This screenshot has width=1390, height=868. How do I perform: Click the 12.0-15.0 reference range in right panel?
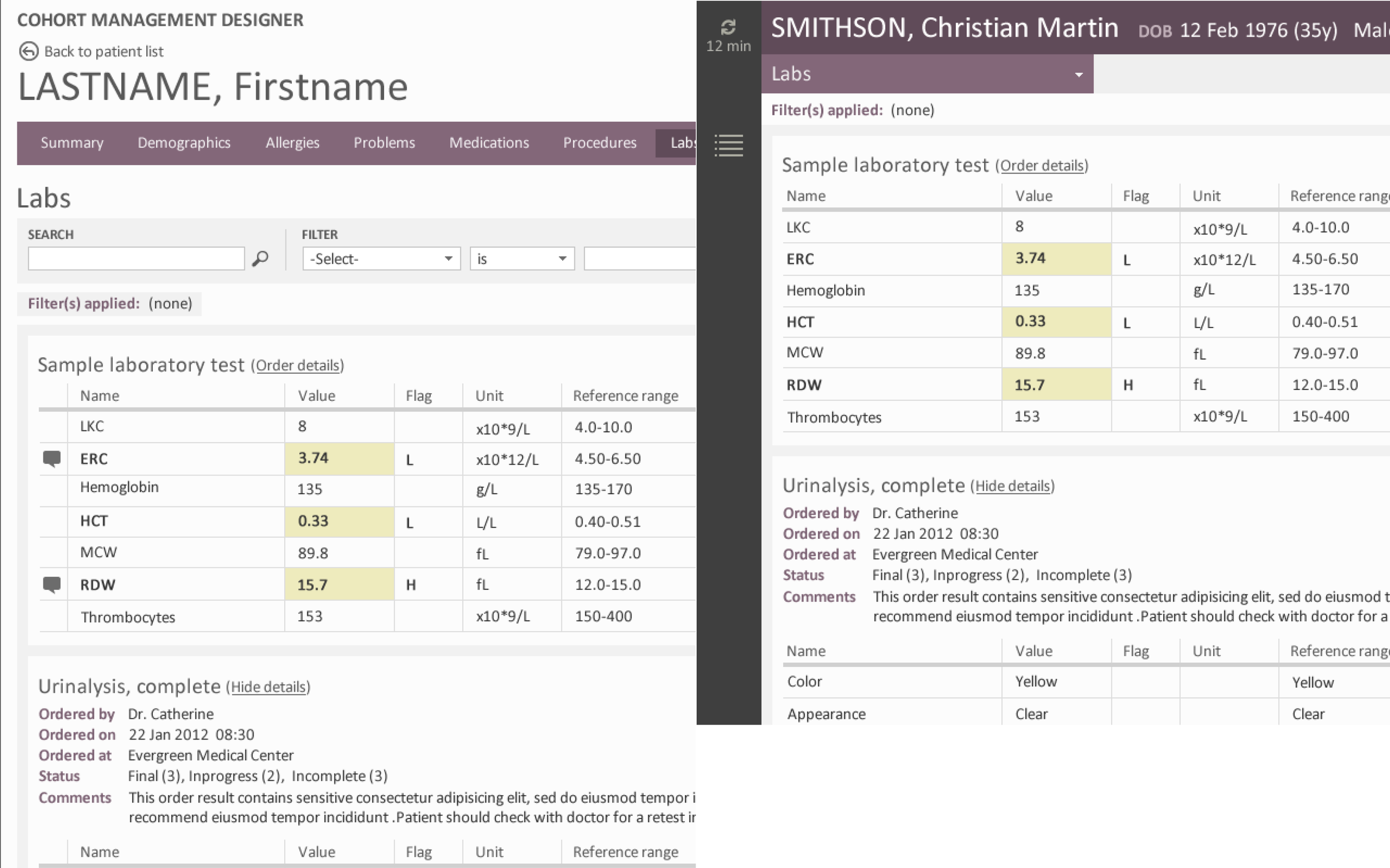coord(1324,385)
